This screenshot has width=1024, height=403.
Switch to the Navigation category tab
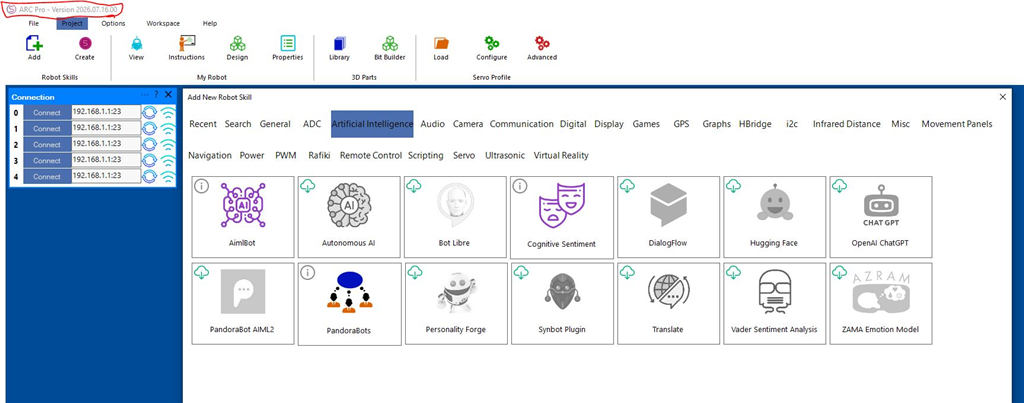click(x=210, y=155)
